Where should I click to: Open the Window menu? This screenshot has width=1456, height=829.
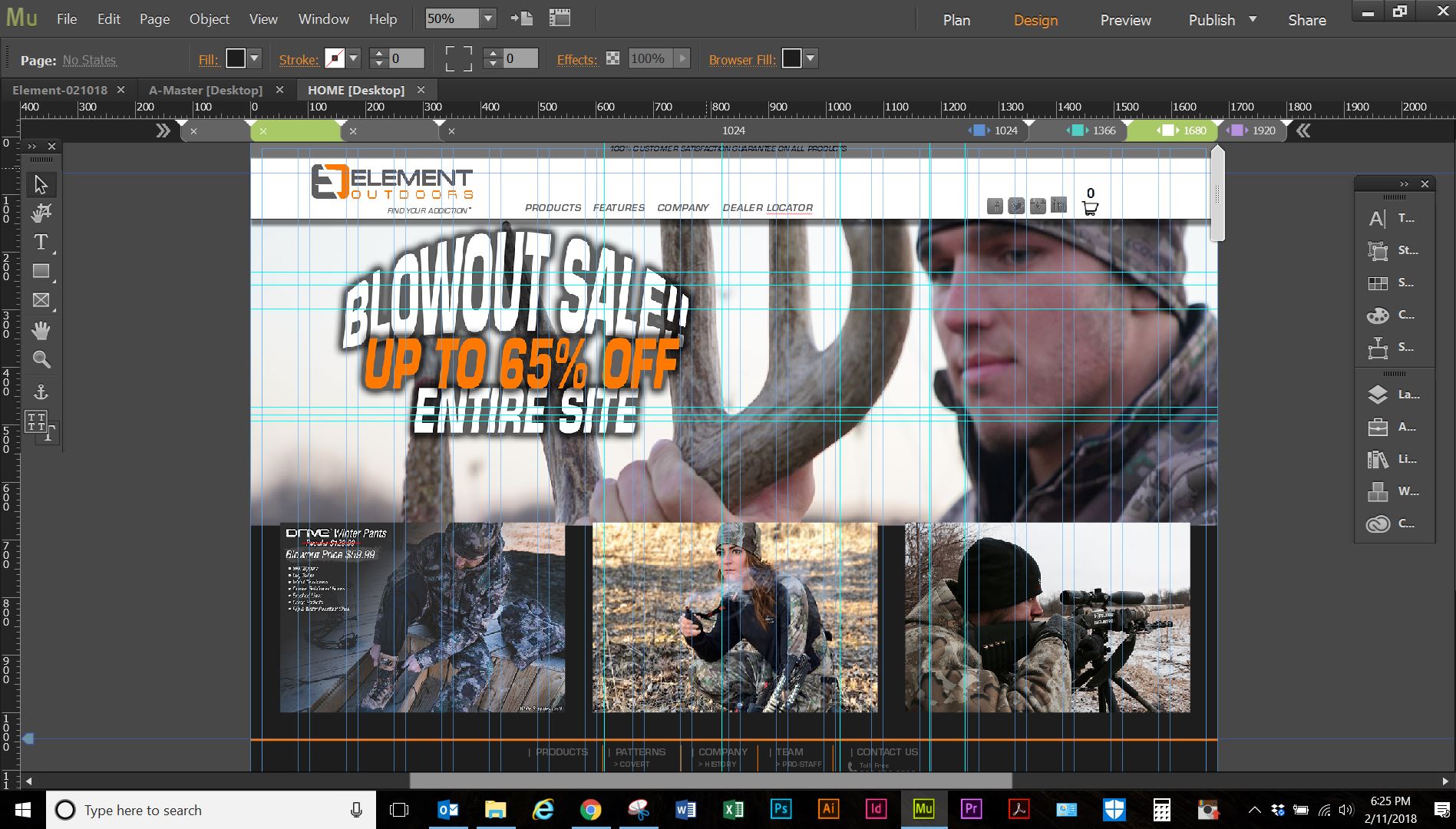[x=323, y=19]
